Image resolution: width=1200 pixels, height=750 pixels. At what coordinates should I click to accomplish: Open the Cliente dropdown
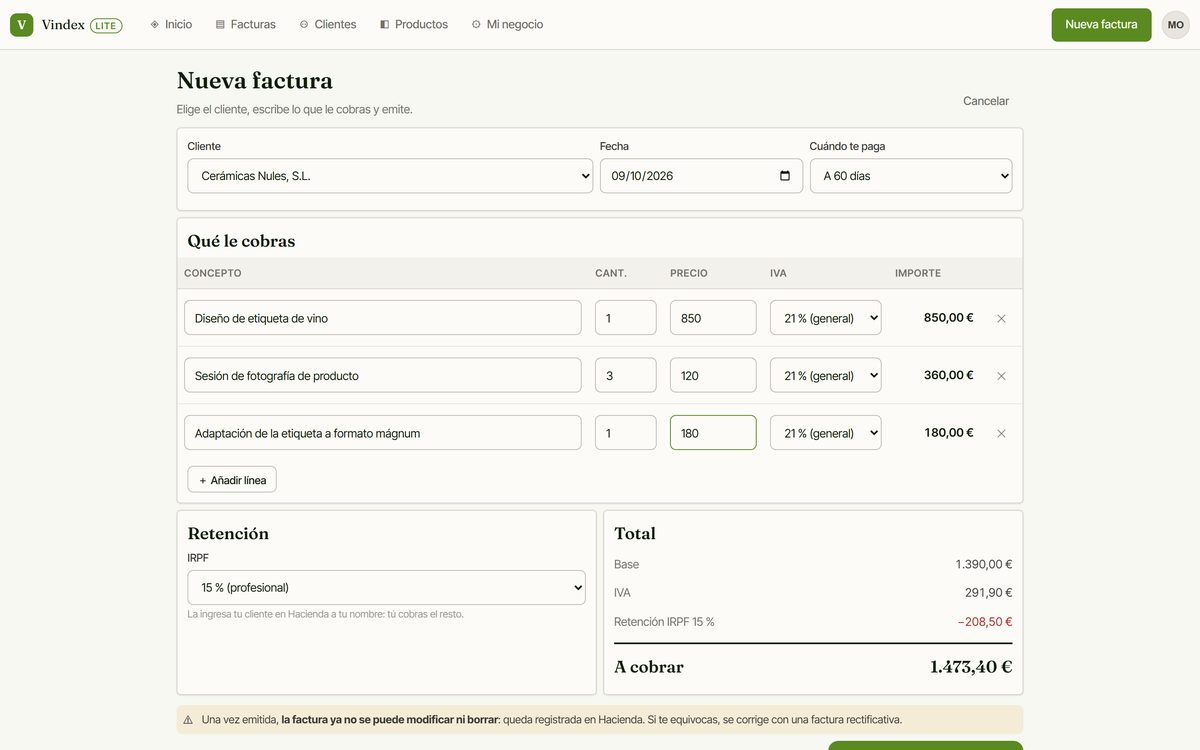tap(390, 176)
